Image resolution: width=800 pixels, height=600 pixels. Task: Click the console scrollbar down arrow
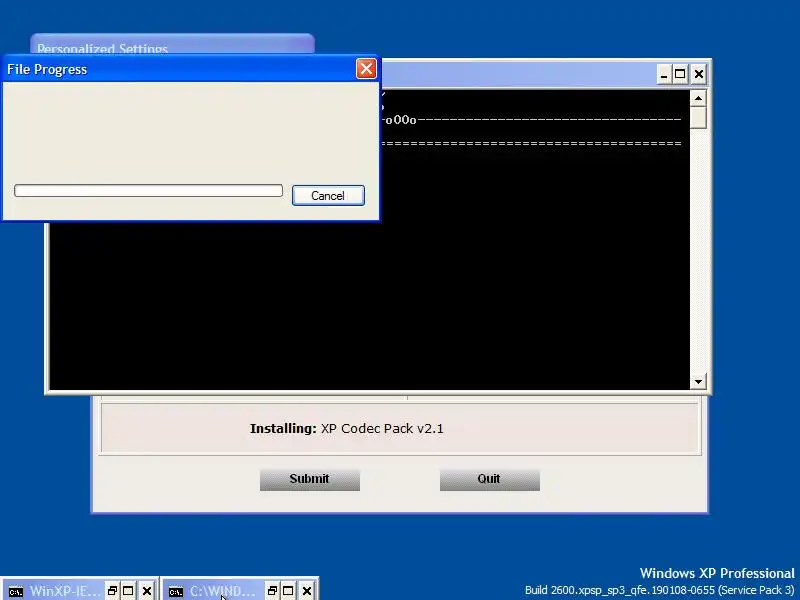(698, 381)
